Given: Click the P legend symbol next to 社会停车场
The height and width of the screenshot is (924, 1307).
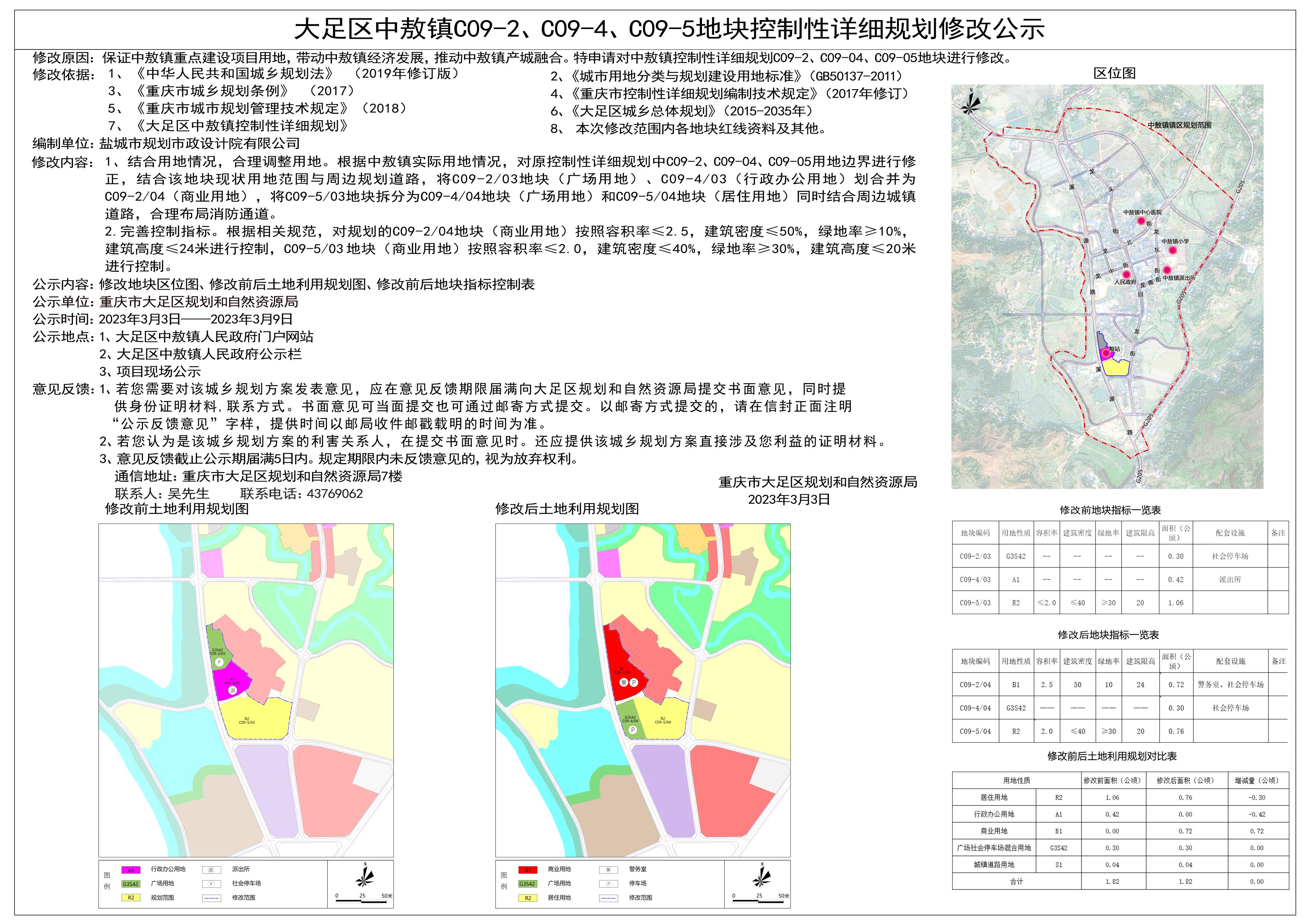Looking at the screenshot, I should point(211,884).
